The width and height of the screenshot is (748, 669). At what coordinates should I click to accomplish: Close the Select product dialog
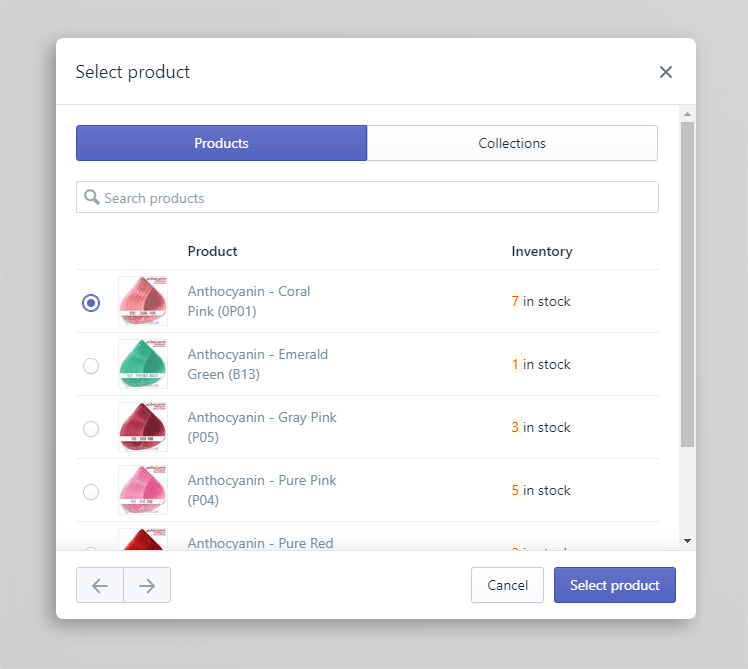665,72
